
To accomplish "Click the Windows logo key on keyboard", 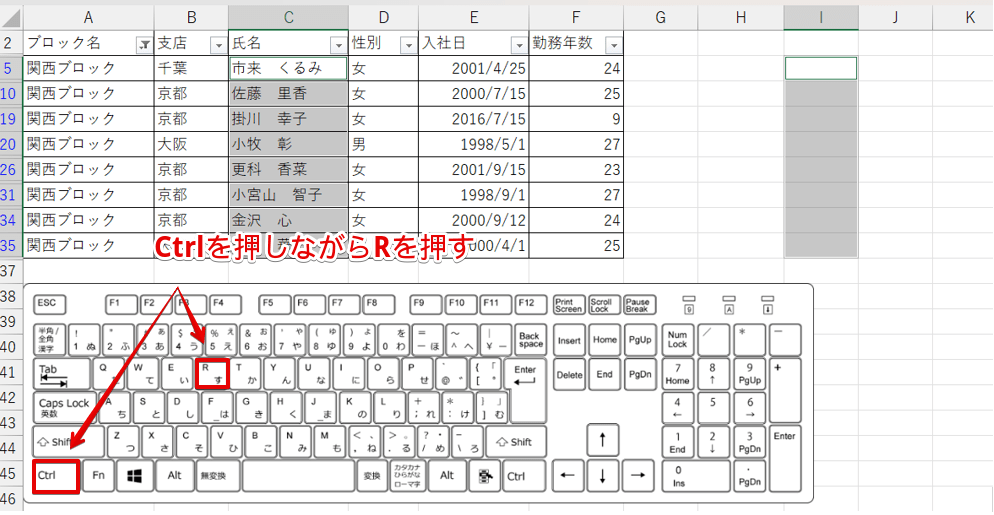I will (x=134, y=477).
